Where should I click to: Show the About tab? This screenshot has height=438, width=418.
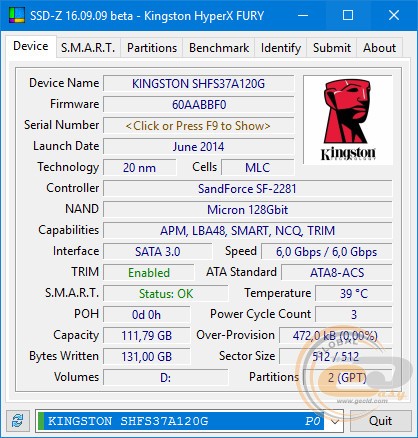click(380, 48)
